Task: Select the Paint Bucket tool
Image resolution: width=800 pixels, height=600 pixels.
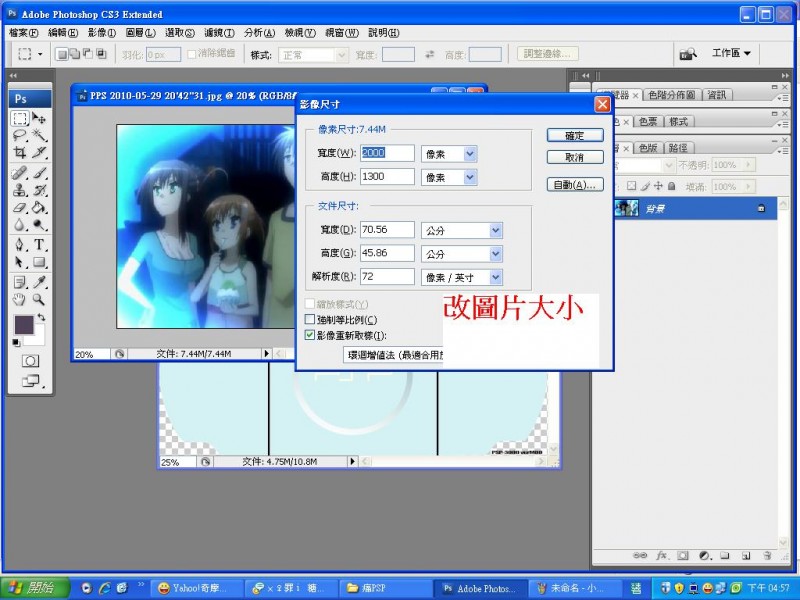Action: (x=39, y=208)
